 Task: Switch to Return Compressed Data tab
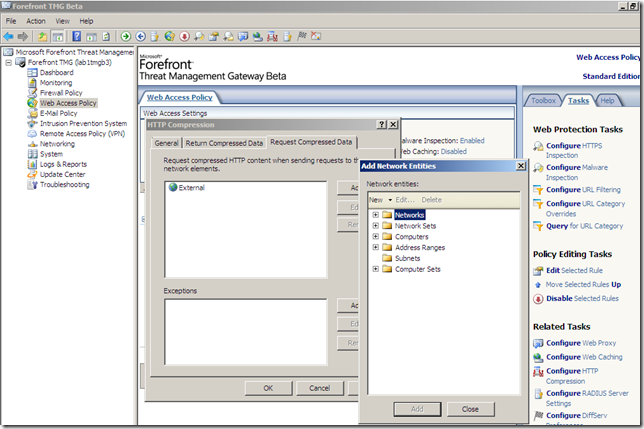coord(224,143)
